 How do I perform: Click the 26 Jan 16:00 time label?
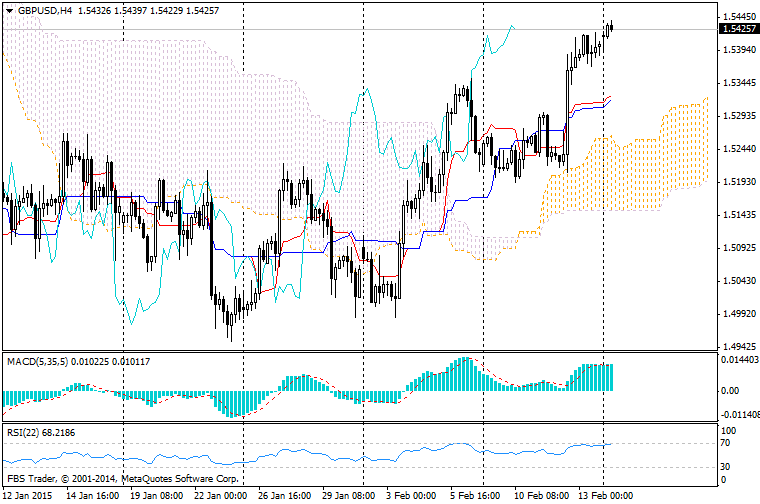(285, 496)
